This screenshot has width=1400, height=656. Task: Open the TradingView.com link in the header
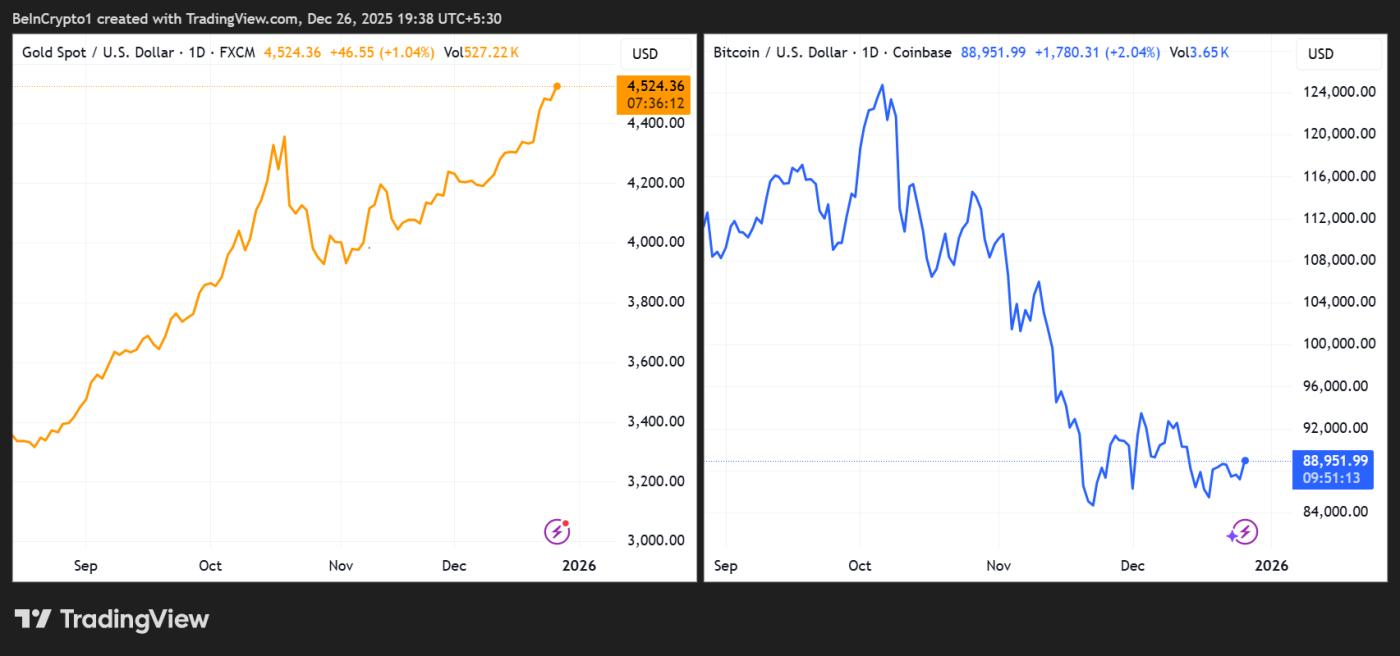click(245, 18)
